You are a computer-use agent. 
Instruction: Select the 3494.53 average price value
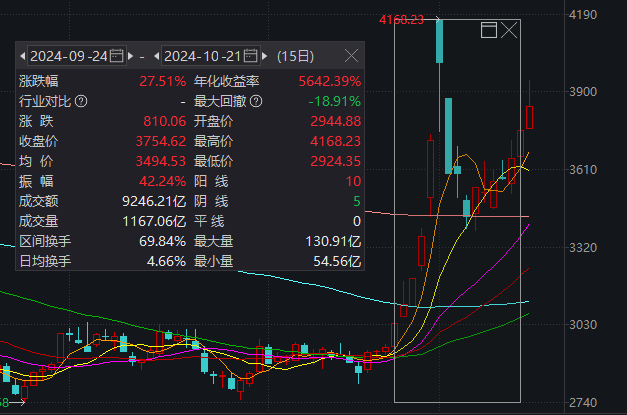[161, 161]
